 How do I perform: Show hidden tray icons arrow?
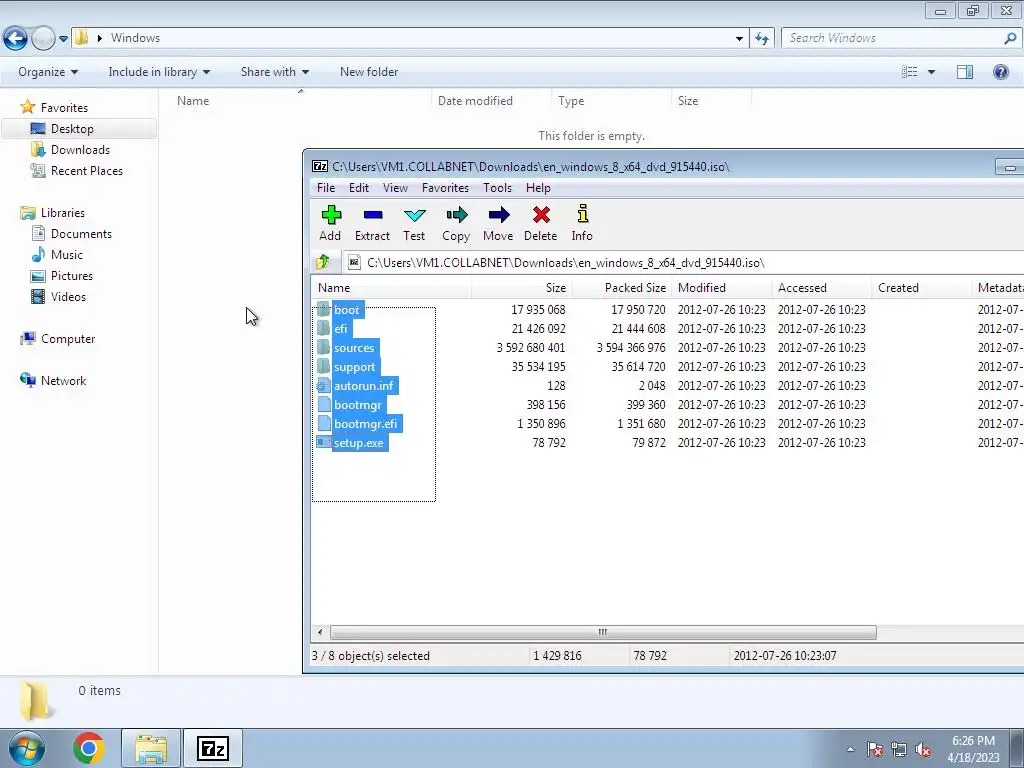coord(850,750)
